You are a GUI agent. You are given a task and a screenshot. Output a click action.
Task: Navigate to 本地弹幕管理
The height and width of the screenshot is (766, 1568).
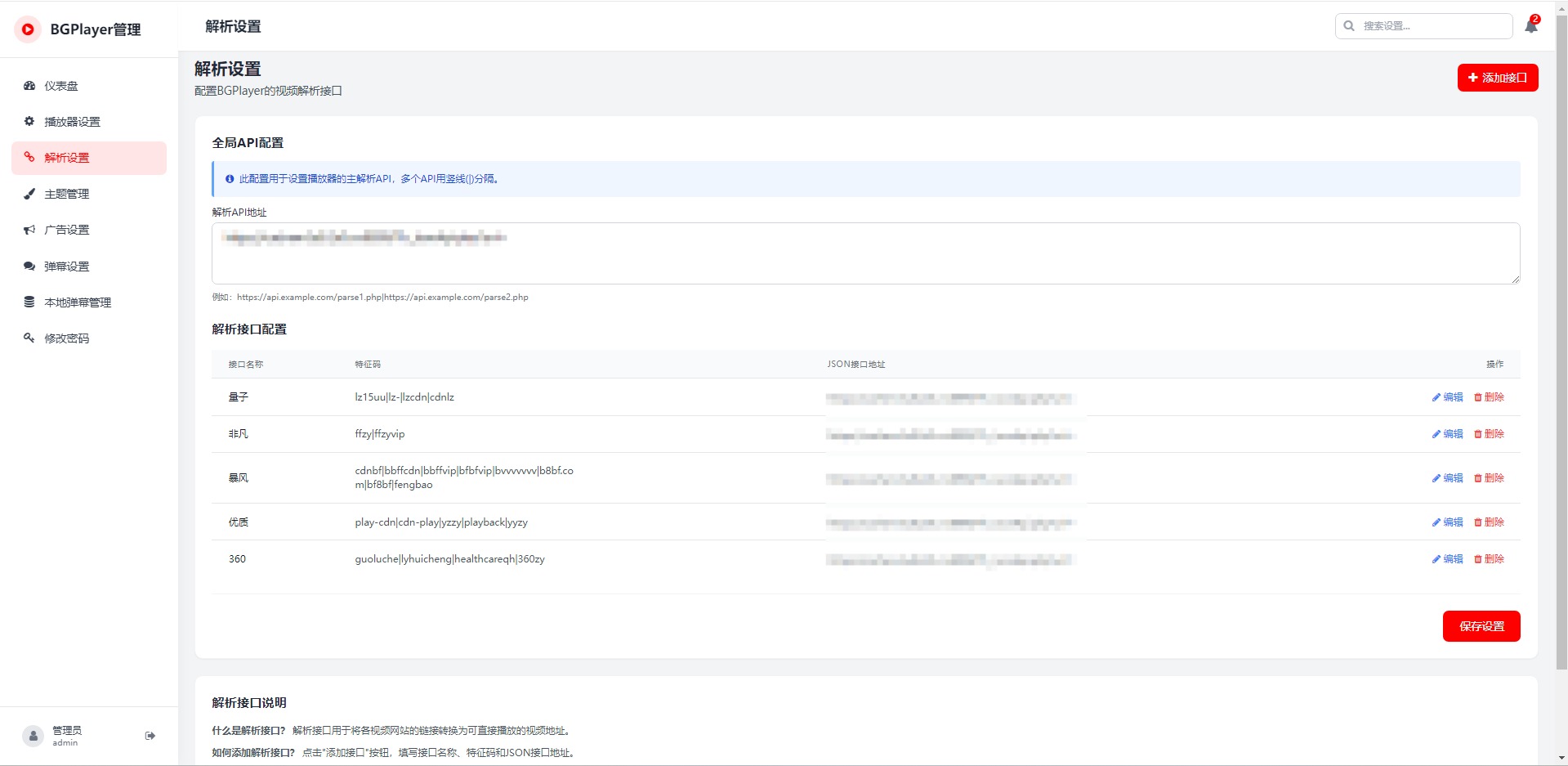(x=78, y=302)
